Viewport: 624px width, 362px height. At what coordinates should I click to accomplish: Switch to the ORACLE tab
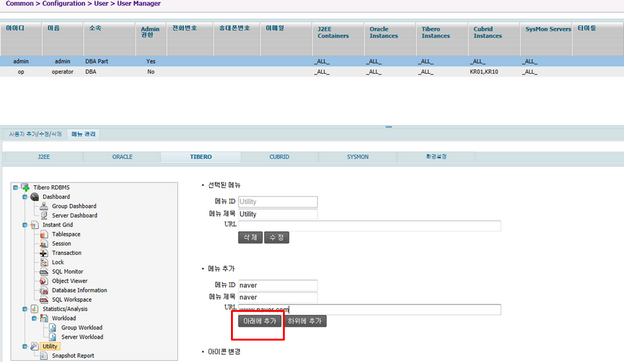point(122,157)
